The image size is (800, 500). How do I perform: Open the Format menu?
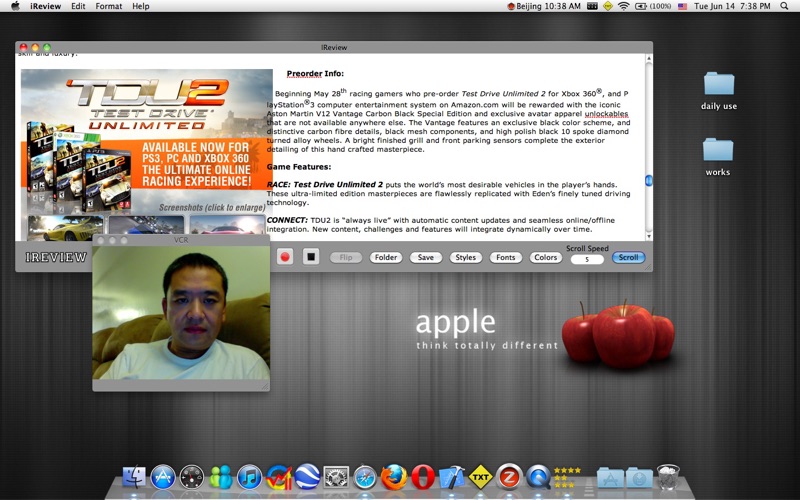[x=109, y=6]
